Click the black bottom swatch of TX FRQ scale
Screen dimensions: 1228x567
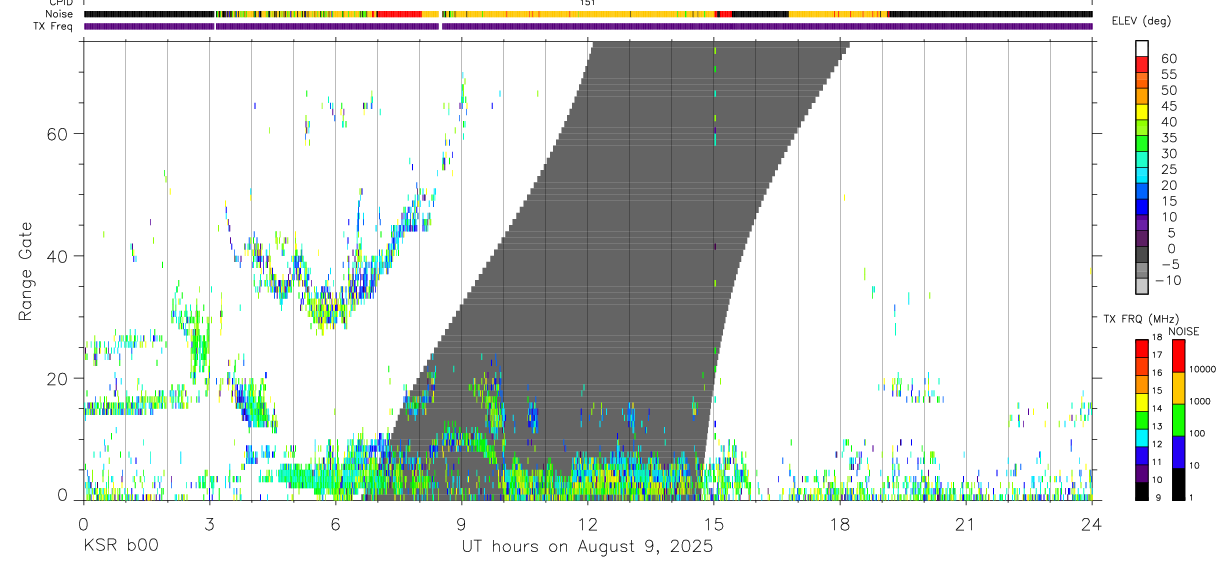(x=1141, y=491)
